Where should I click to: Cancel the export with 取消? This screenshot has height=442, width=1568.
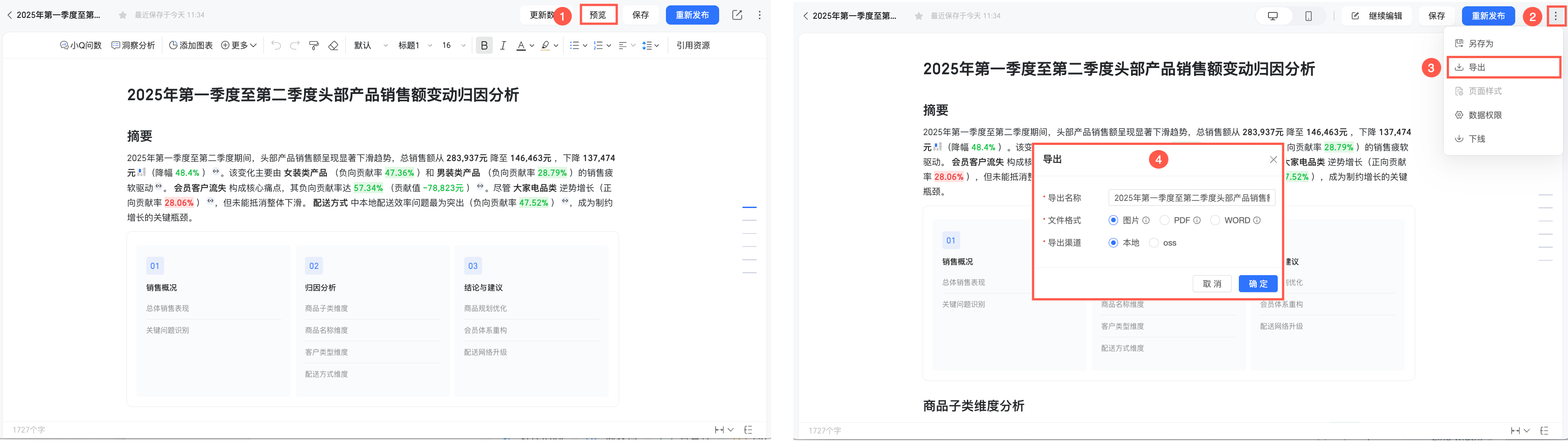click(x=1212, y=284)
